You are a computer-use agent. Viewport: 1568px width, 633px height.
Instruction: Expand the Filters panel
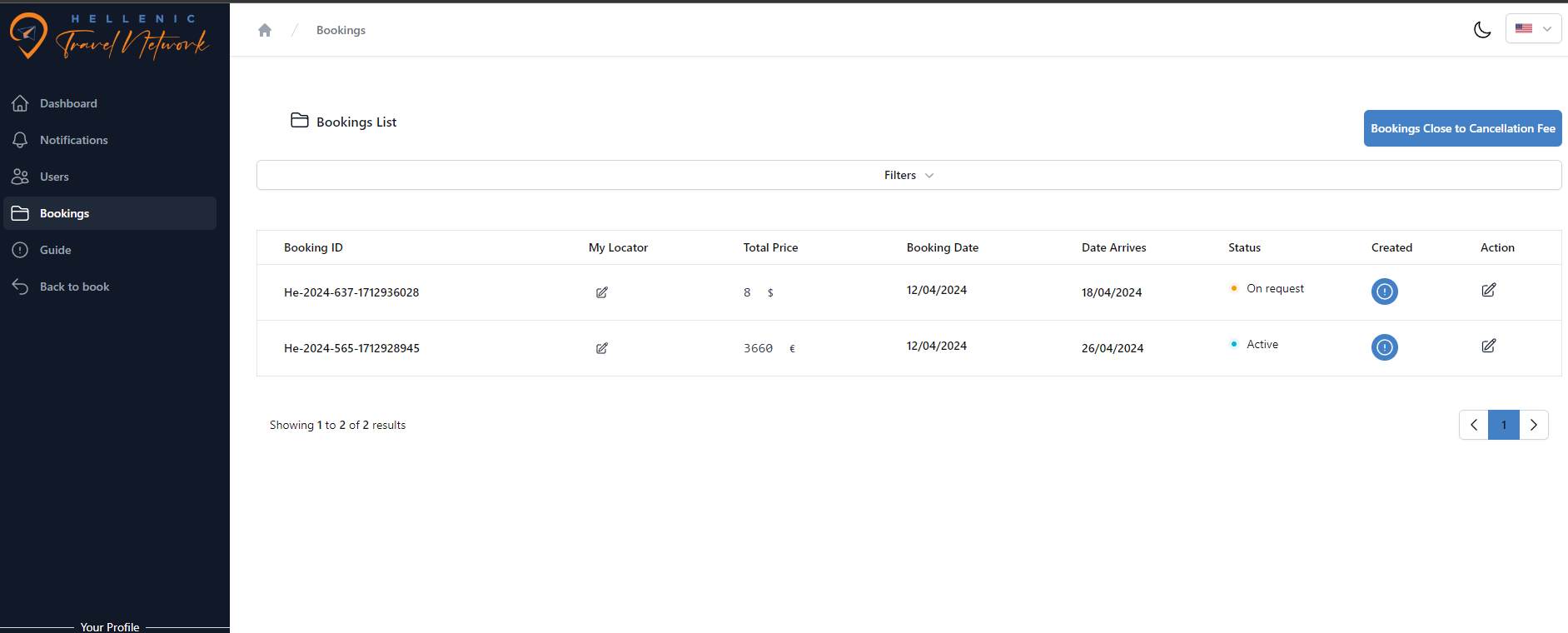[x=908, y=175]
